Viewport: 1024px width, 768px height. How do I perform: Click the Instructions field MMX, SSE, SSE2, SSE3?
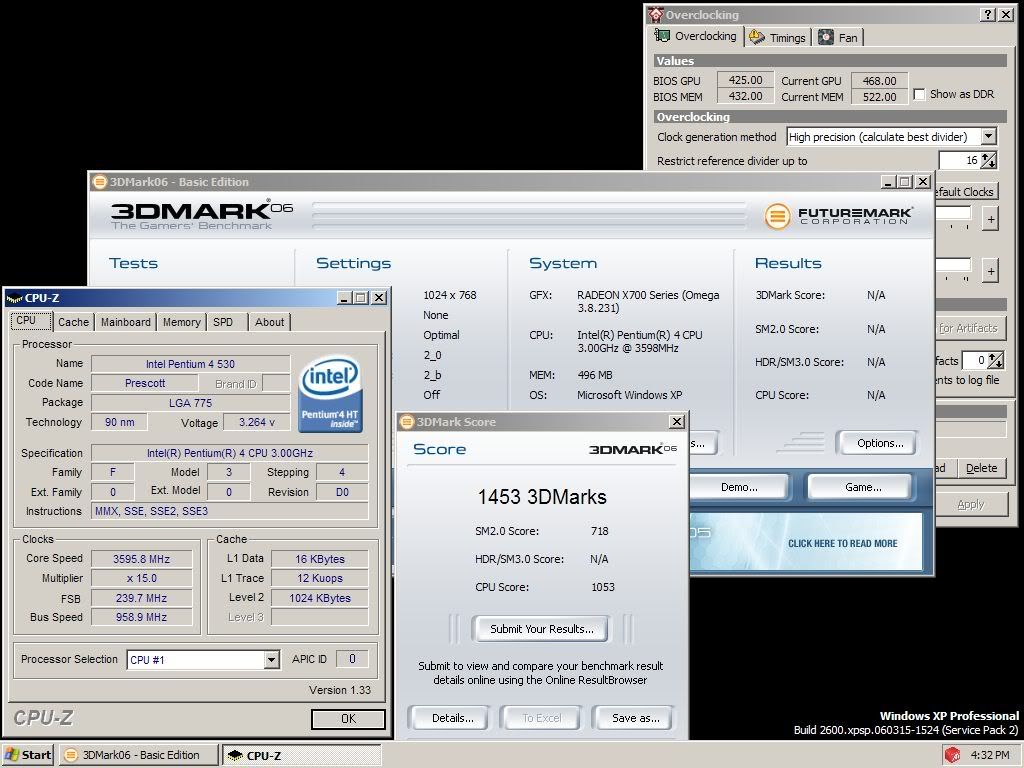230,511
